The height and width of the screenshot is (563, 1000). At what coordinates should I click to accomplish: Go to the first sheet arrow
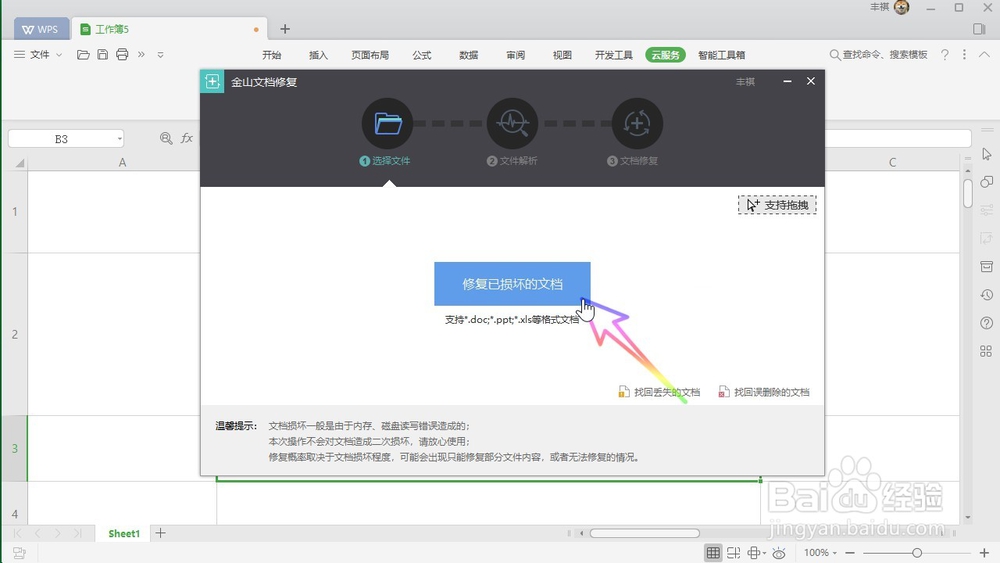[x=17, y=533]
